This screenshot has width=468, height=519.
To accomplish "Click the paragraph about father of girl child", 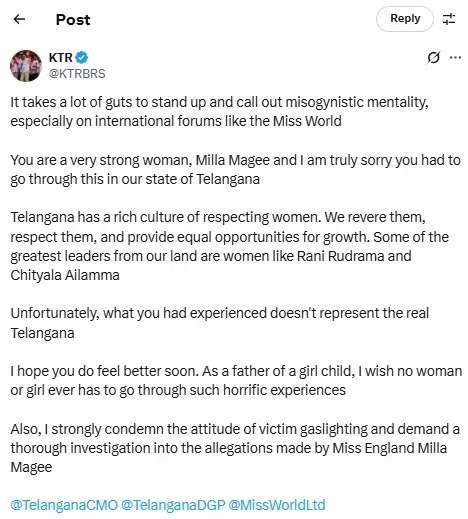I will click(236, 381).
